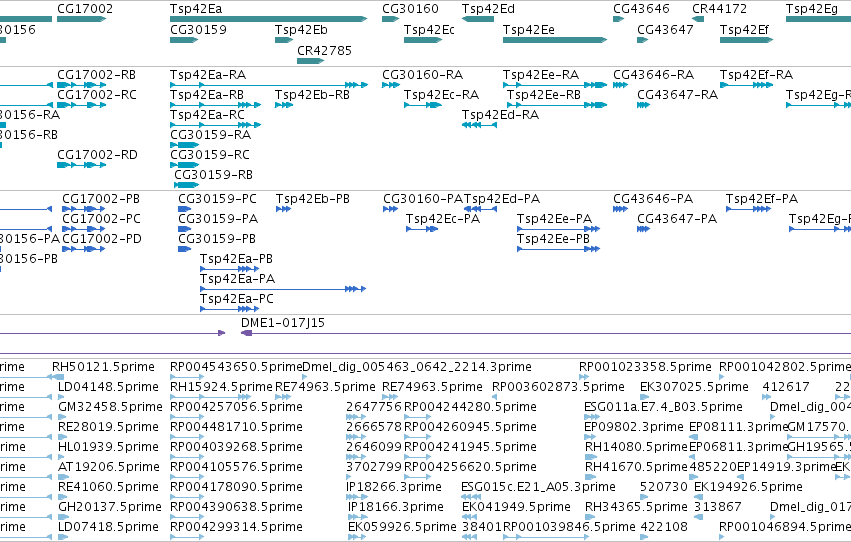Open transcript CG17002-RC

[97, 94]
